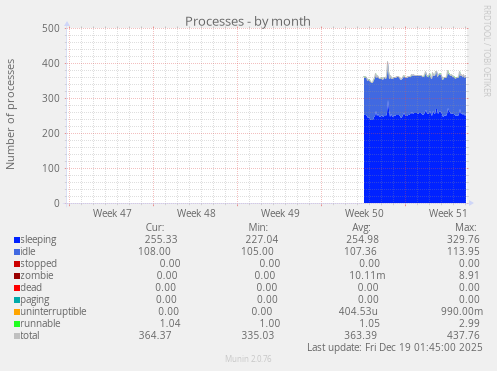497x371 pixels.
Task: Click the 'total' legend label
Action: pyautogui.click(x=30, y=335)
